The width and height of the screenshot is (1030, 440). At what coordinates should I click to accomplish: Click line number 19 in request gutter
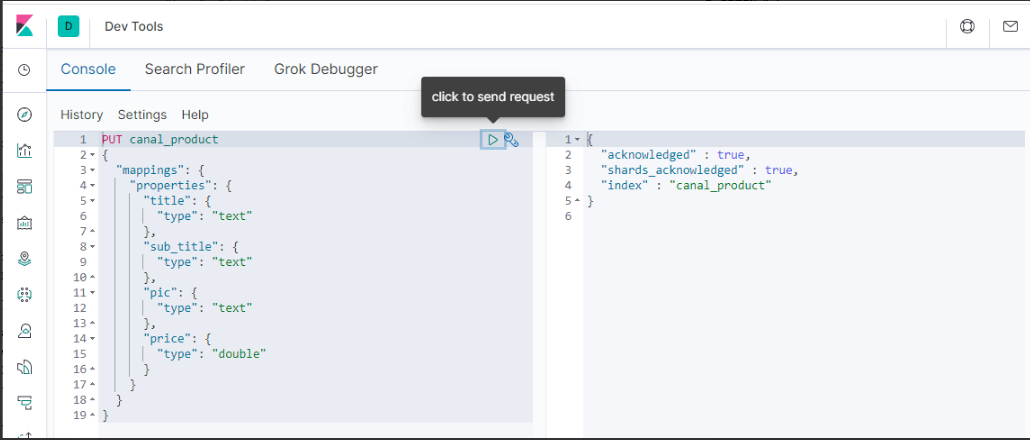pyautogui.click(x=79, y=415)
